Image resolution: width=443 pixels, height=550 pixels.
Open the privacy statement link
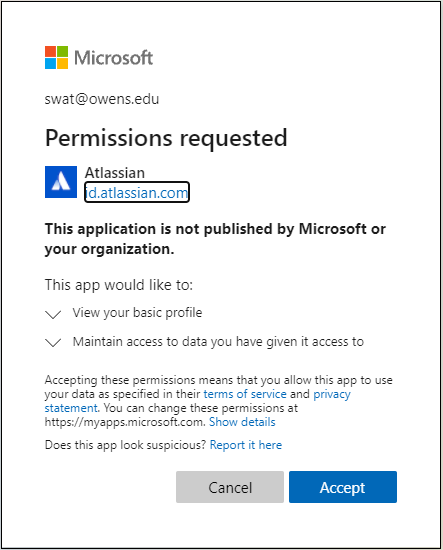197,401
